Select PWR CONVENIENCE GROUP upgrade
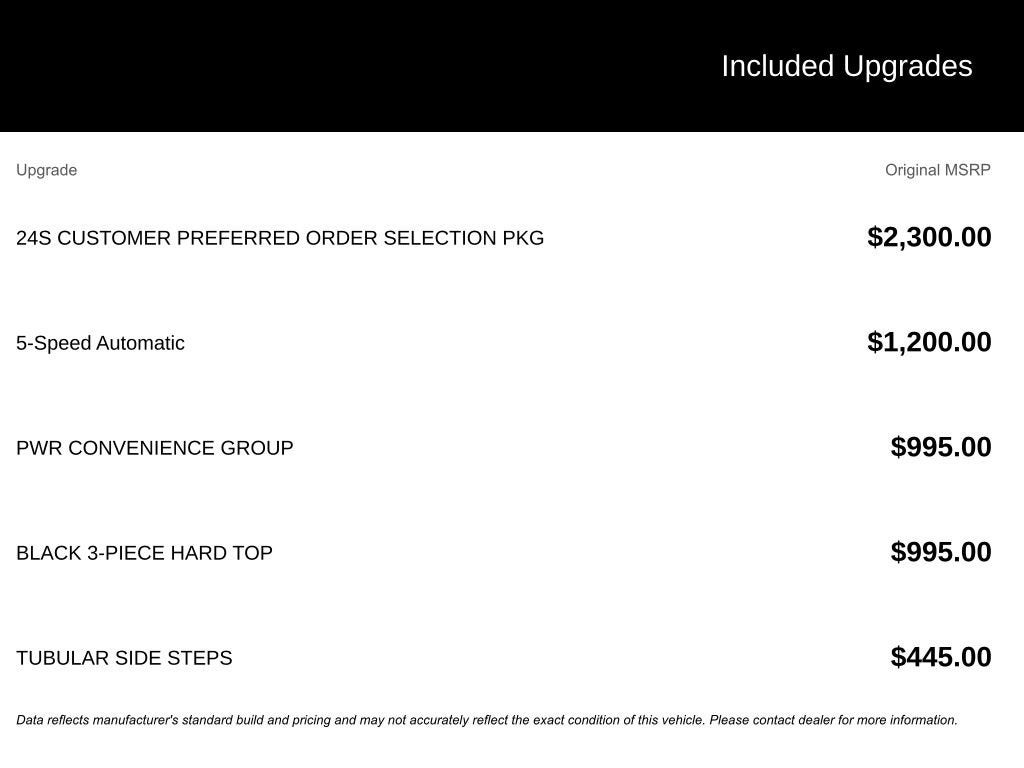This screenshot has height=768, width=1024. (x=155, y=448)
